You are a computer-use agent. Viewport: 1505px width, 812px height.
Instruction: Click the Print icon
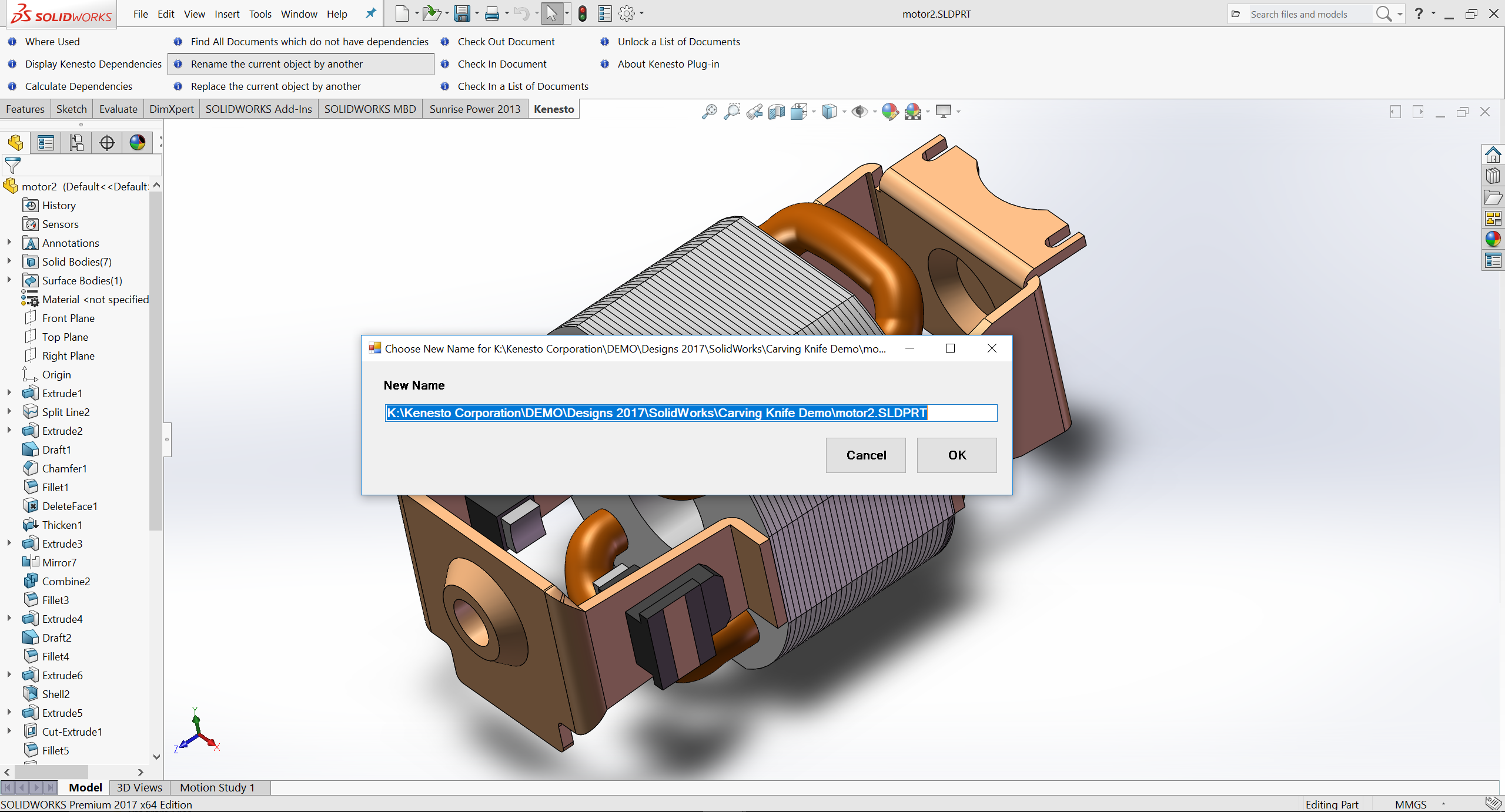pyautogui.click(x=492, y=14)
